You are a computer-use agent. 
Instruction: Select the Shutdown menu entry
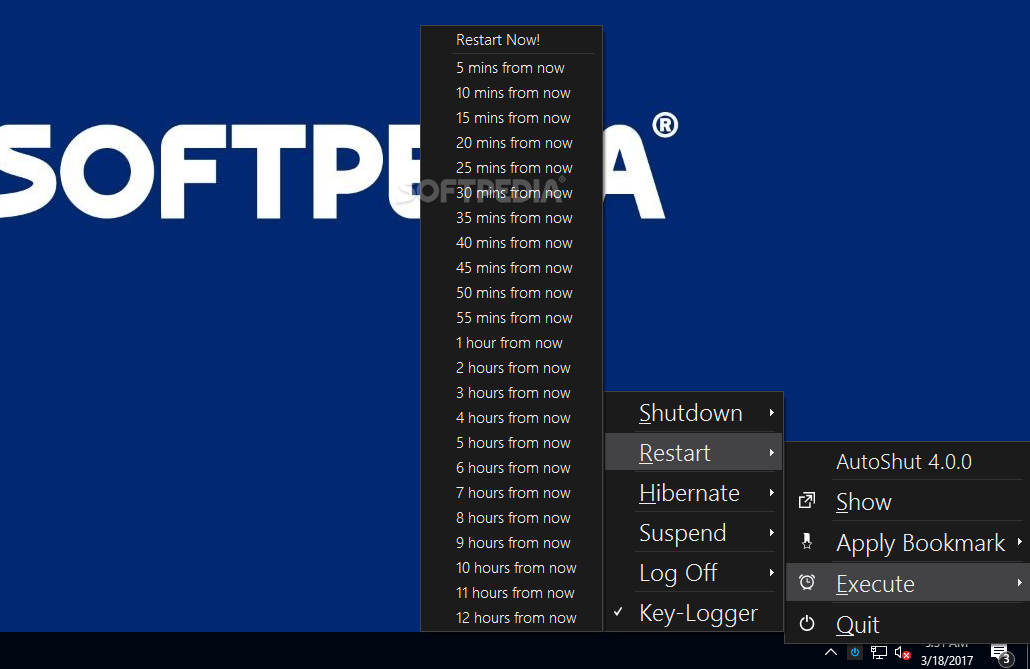[x=694, y=413]
